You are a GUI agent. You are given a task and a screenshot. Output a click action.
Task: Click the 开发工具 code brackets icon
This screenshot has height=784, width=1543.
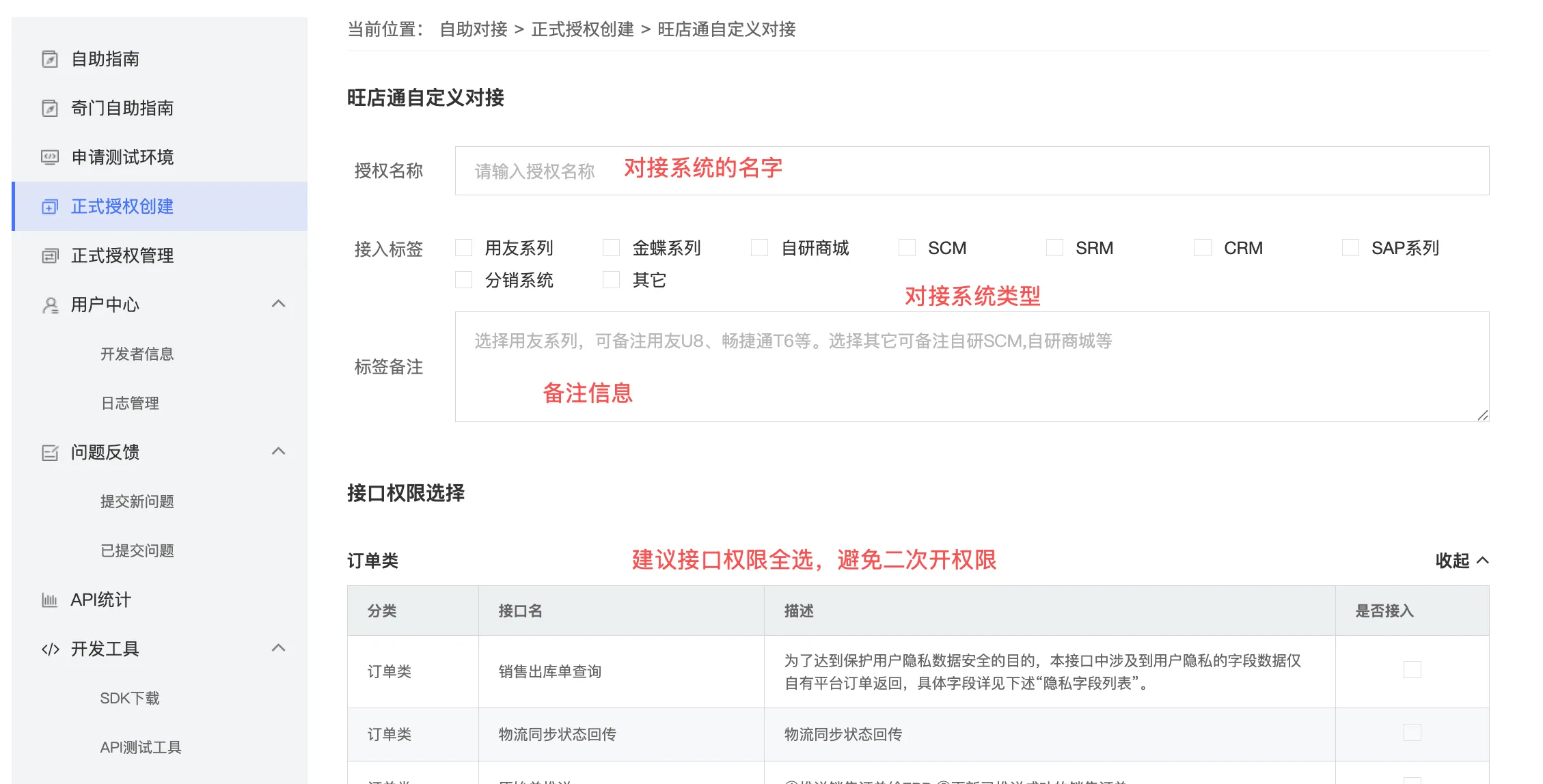50,649
